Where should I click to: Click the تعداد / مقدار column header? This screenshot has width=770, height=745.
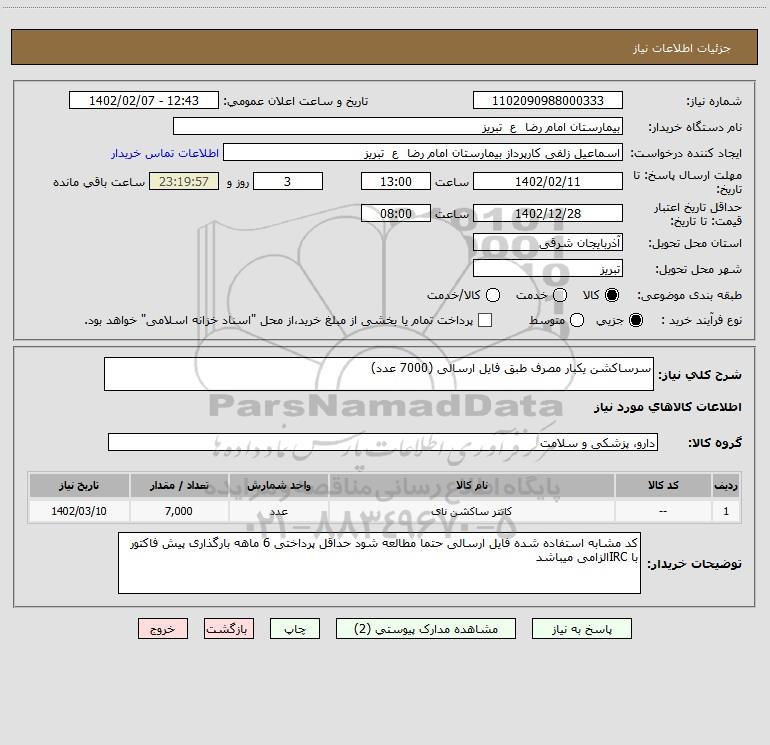pyautogui.click(x=179, y=485)
